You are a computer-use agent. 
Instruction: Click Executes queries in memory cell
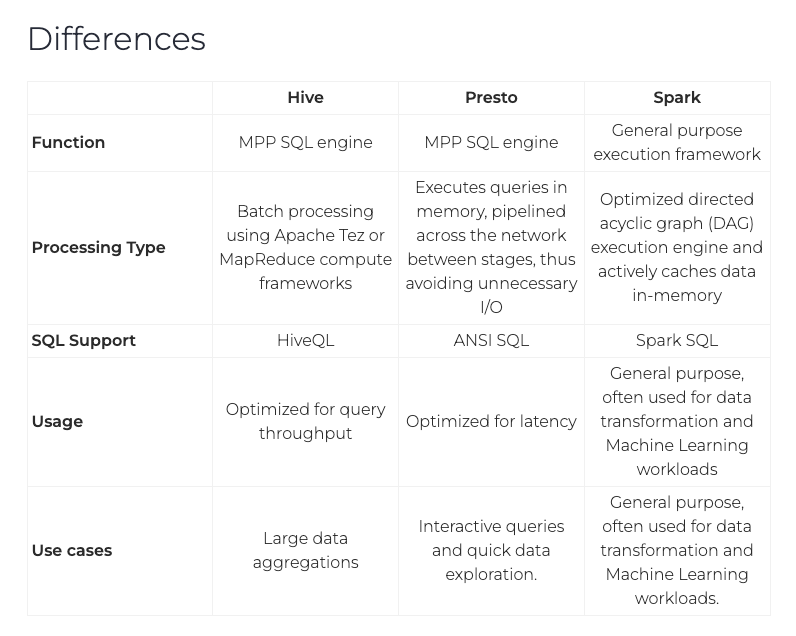pos(491,248)
